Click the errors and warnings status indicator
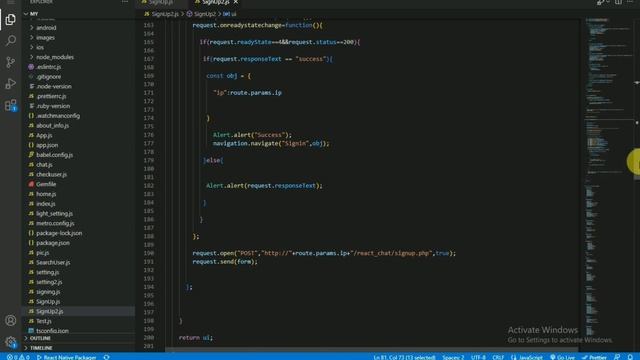Image resolution: width=640 pixels, height=360 pixels. click(18, 357)
